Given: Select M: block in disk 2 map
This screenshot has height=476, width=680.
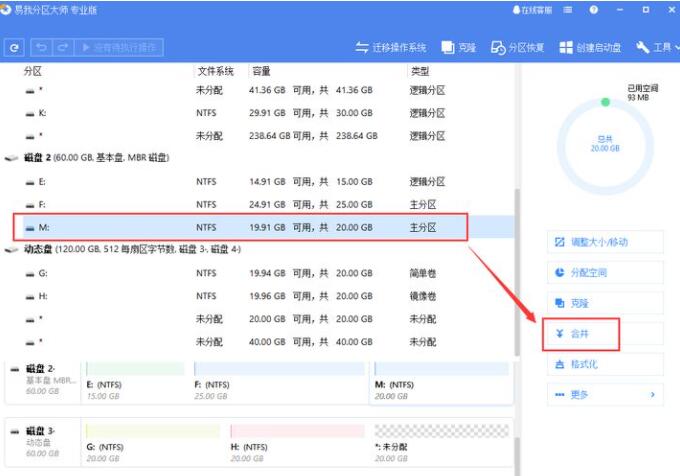Looking at the screenshot, I should coord(441,382).
